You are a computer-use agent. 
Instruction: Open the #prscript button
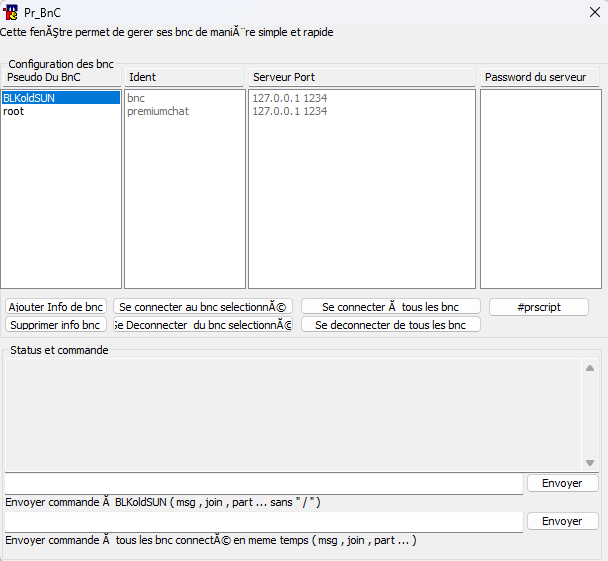539,307
